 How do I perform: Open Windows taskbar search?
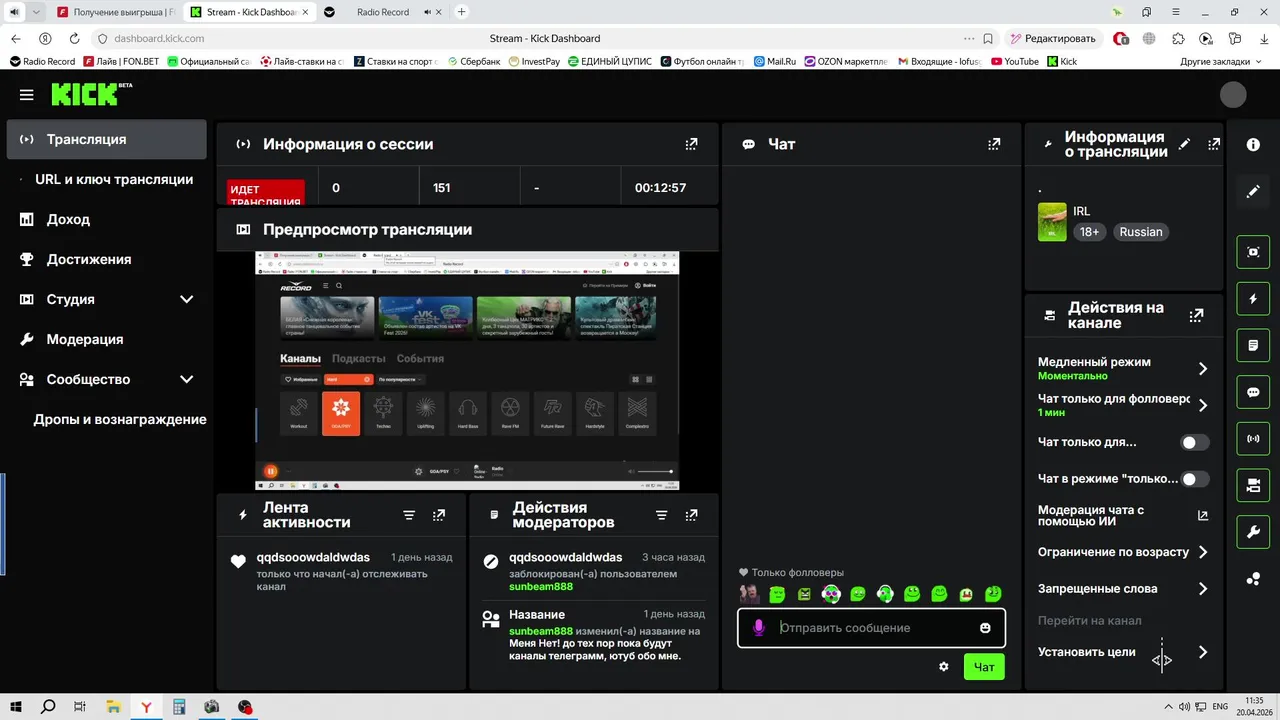point(48,707)
